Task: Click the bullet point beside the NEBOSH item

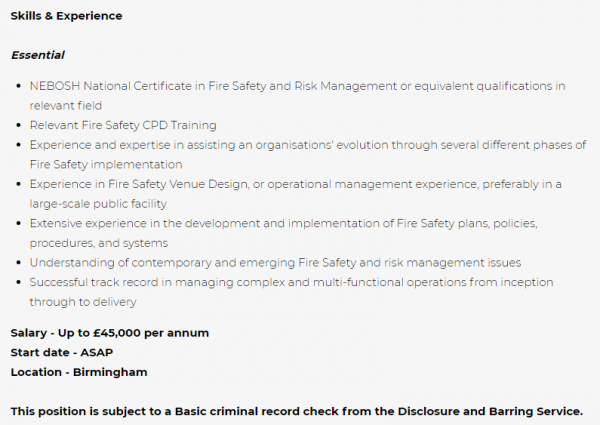Action: [x=19, y=86]
